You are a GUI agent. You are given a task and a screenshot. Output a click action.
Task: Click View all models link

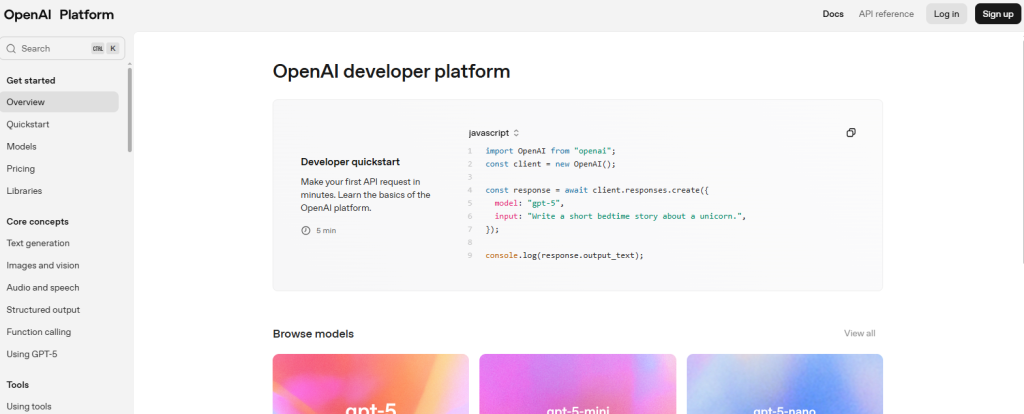[x=859, y=333]
